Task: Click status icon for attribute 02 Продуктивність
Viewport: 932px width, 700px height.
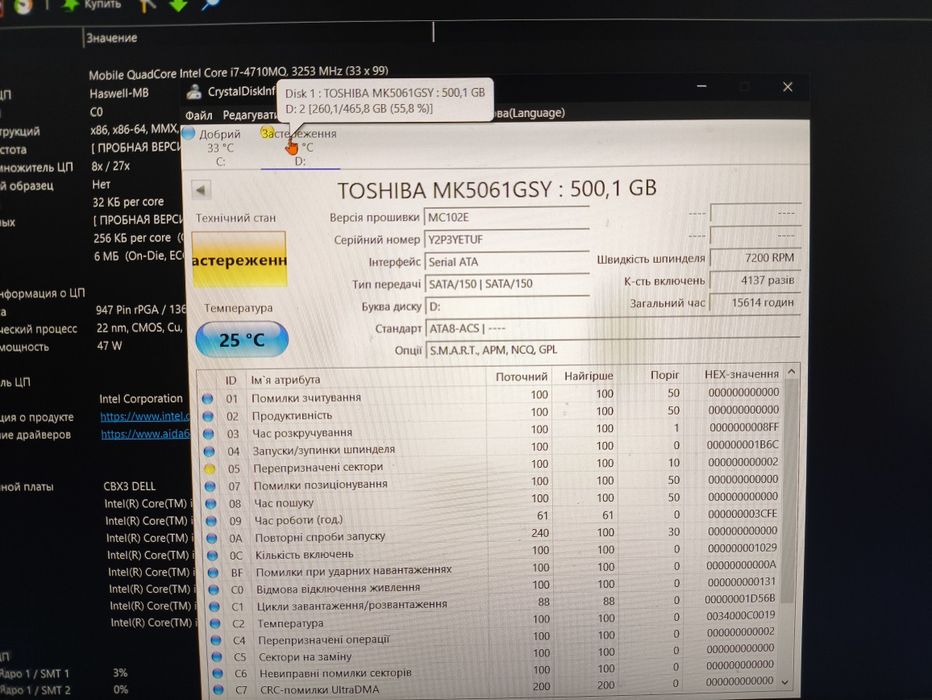Action: (208, 416)
